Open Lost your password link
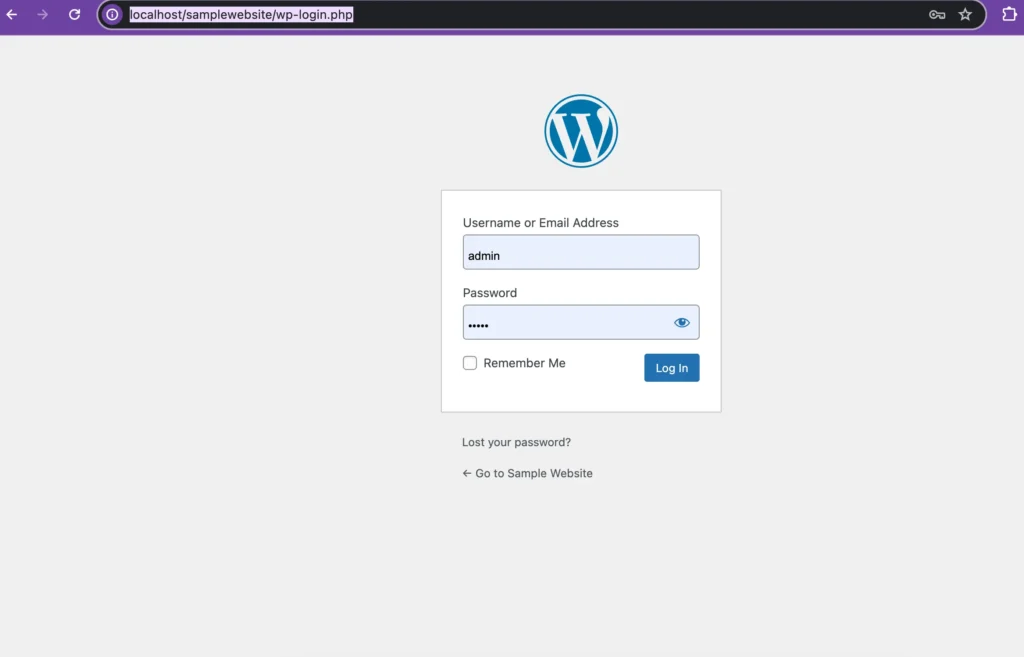1024x657 pixels. coord(517,442)
